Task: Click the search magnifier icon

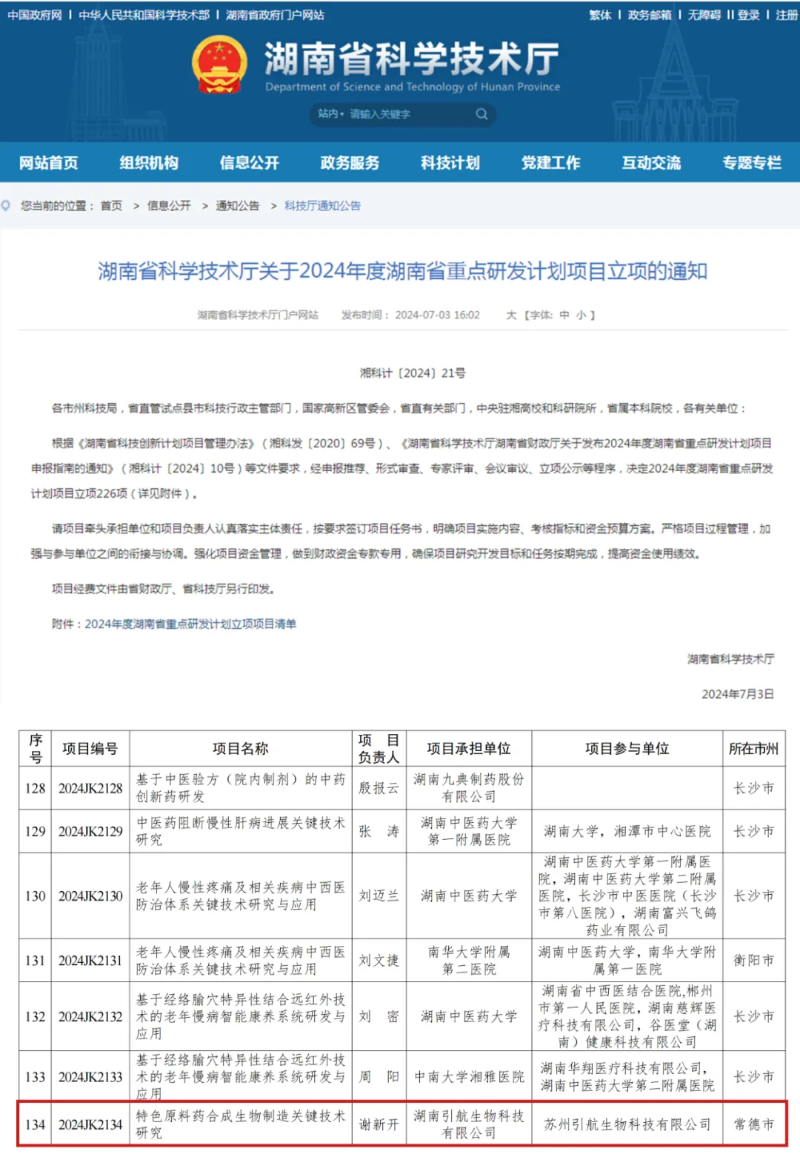Action: coord(483,114)
